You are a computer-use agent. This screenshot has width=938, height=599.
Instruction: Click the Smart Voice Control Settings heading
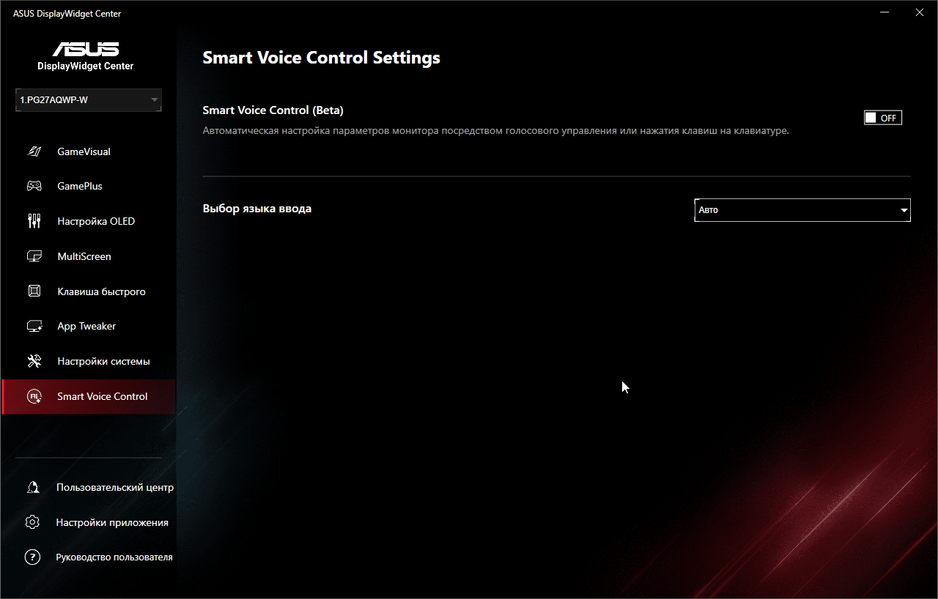point(321,57)
